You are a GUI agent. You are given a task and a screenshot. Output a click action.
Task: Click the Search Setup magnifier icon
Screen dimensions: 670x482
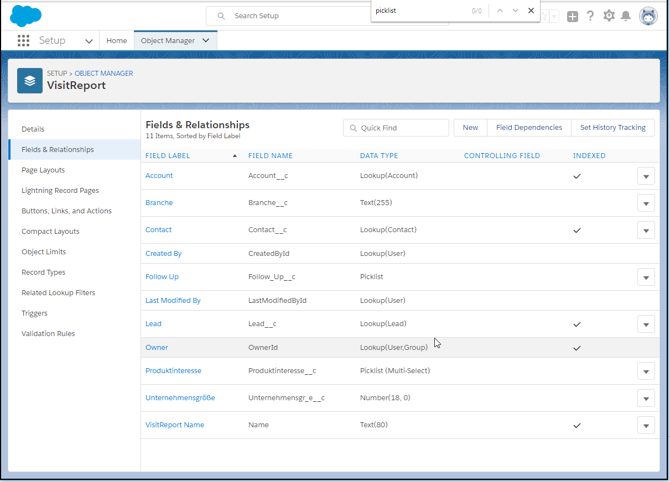point(221,16)
